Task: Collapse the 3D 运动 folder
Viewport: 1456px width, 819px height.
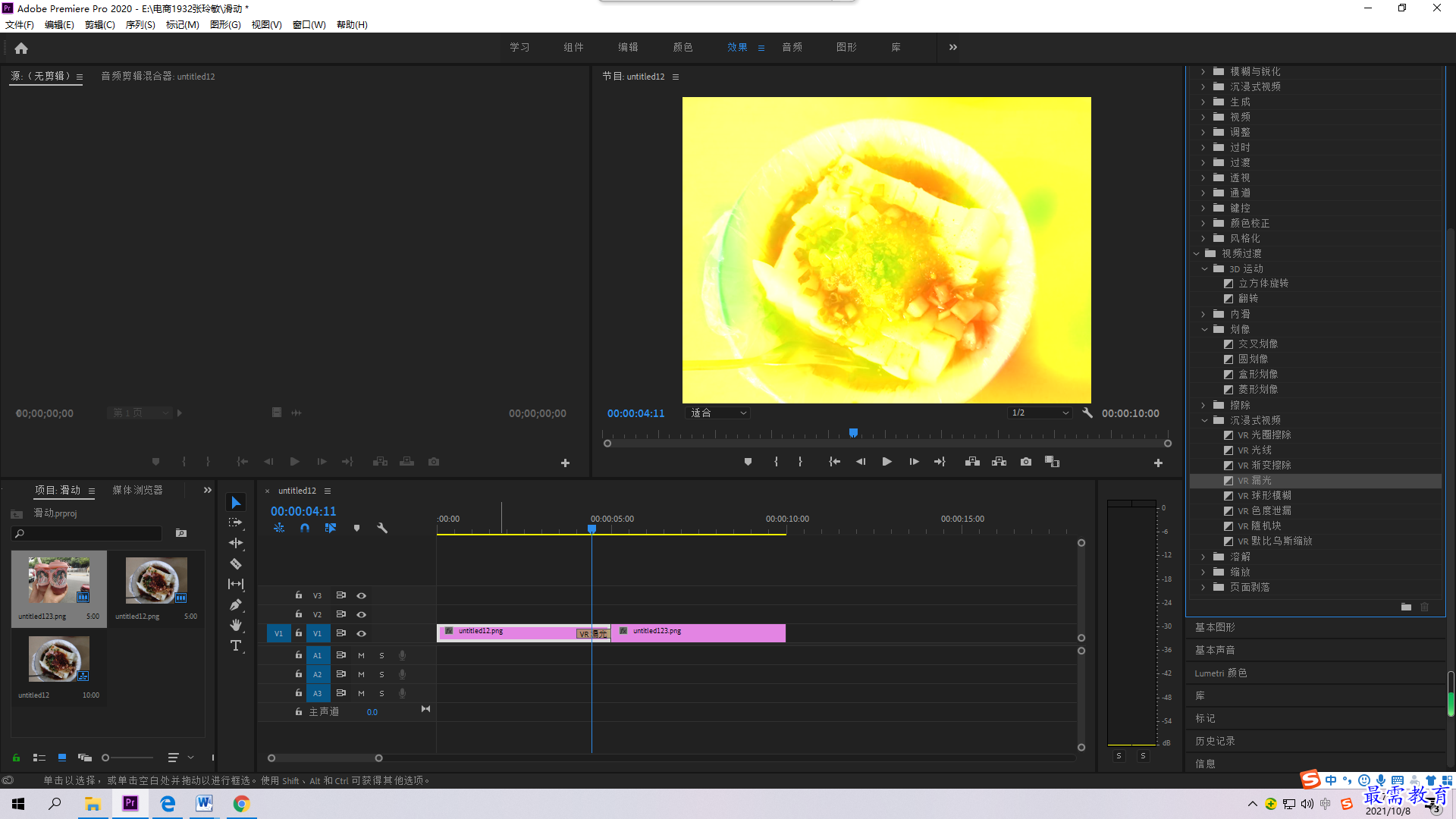Action: [1204, 268]
